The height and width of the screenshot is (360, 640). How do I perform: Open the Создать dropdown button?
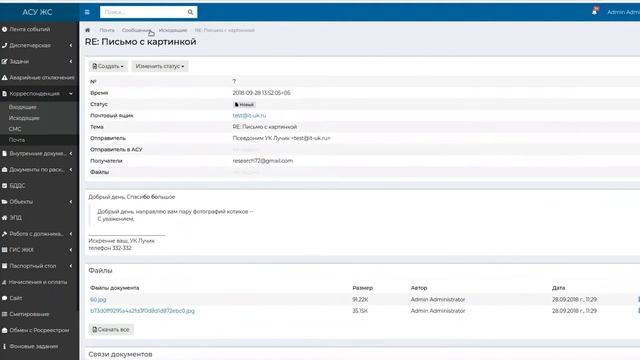pos(108,66)
